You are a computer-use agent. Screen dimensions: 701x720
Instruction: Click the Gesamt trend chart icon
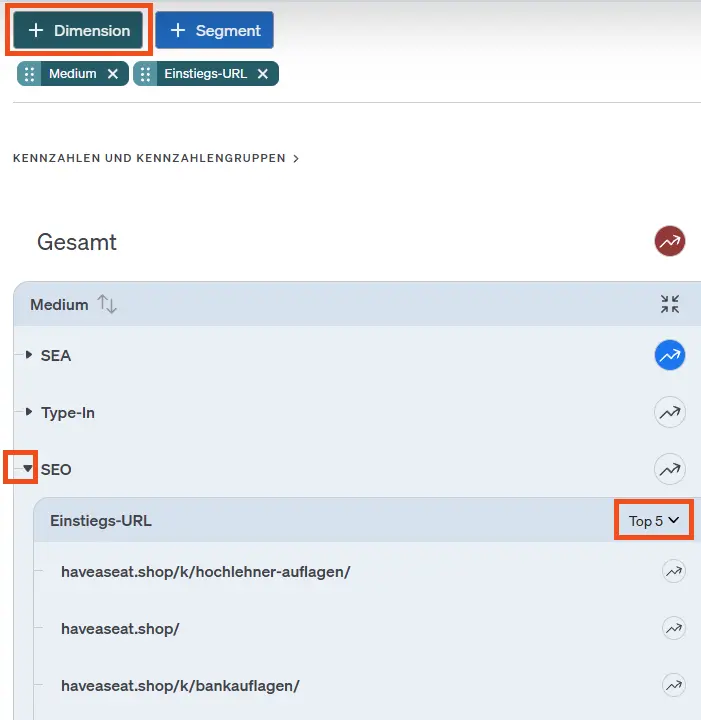(x=669, y=241)
